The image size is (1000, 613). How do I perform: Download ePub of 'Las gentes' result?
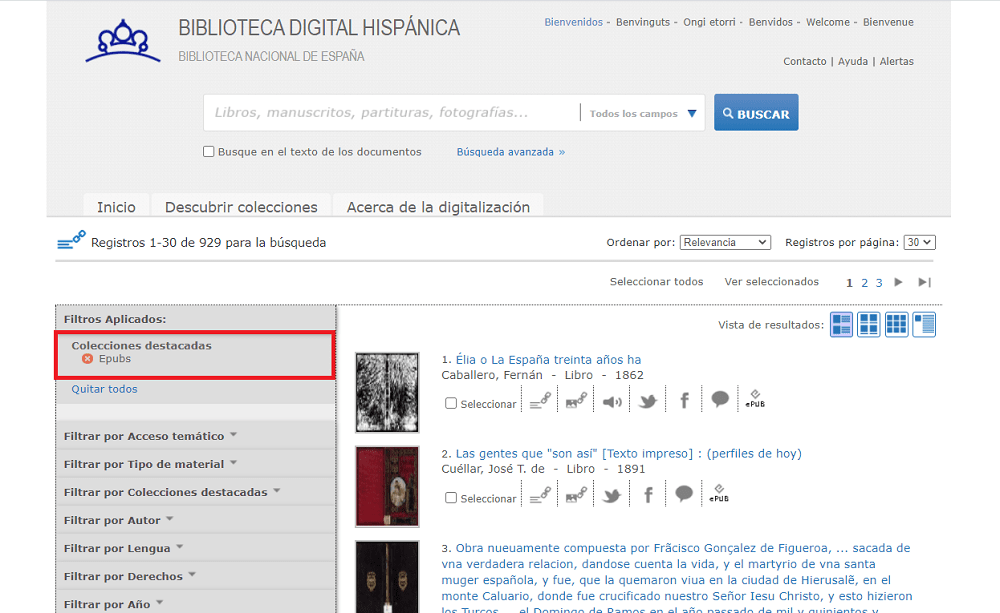click(x=719, y=494)
